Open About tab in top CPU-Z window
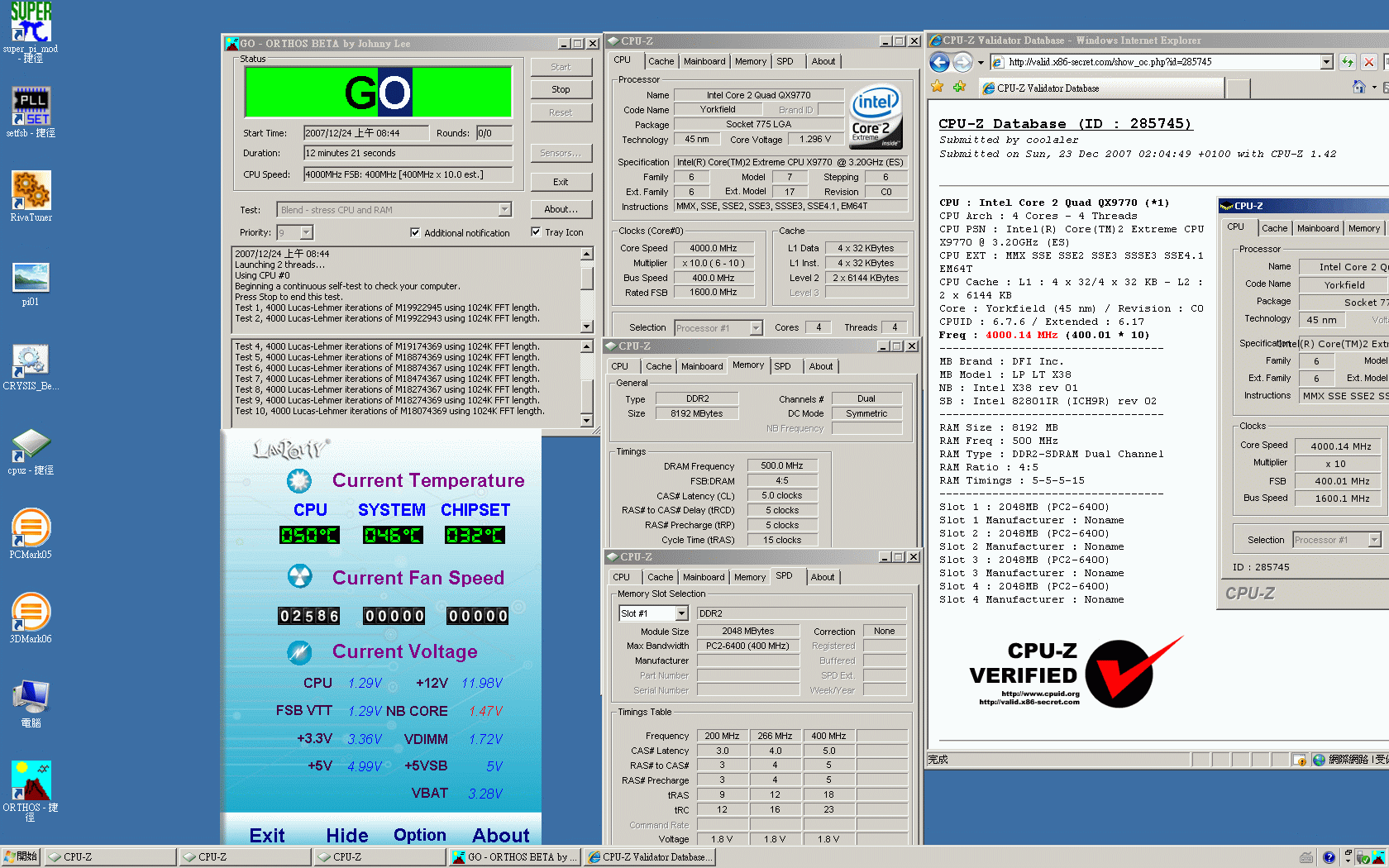Image resolution: width=1389 pixels, height=868 pixels. [823, 61]
